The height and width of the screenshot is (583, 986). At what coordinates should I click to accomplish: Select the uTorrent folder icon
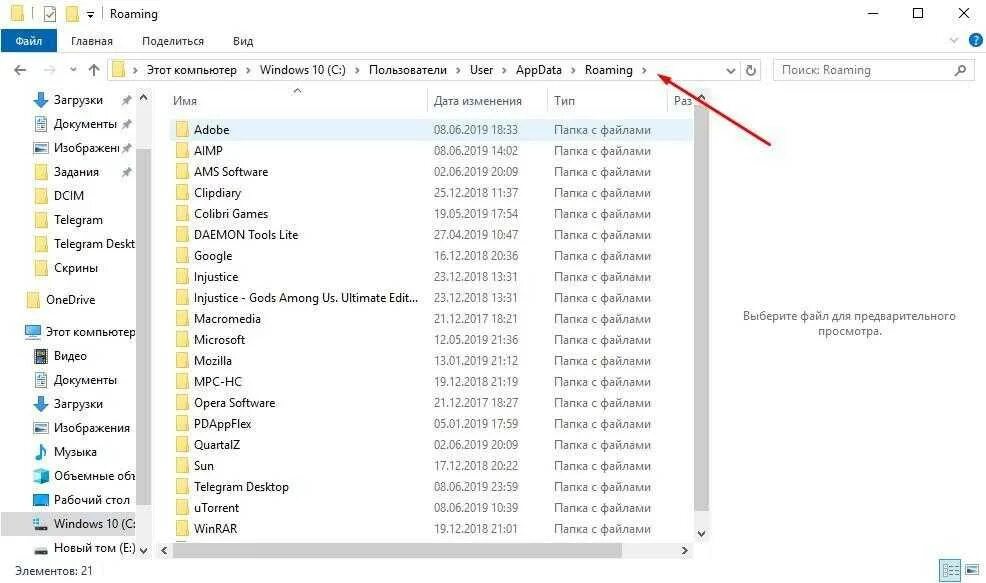click(182, 508)
